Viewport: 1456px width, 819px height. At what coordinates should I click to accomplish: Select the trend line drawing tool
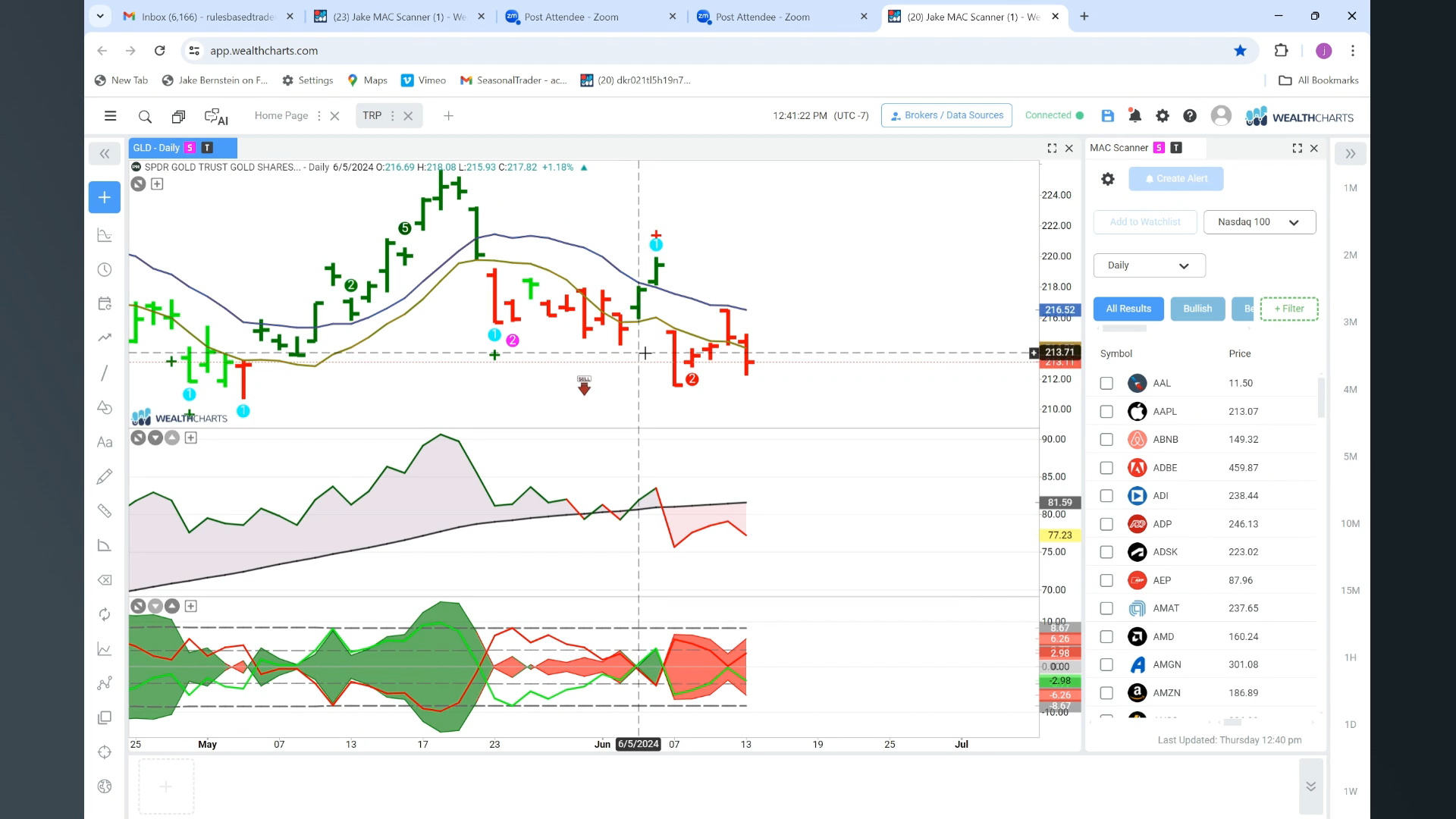pos(105,373)
